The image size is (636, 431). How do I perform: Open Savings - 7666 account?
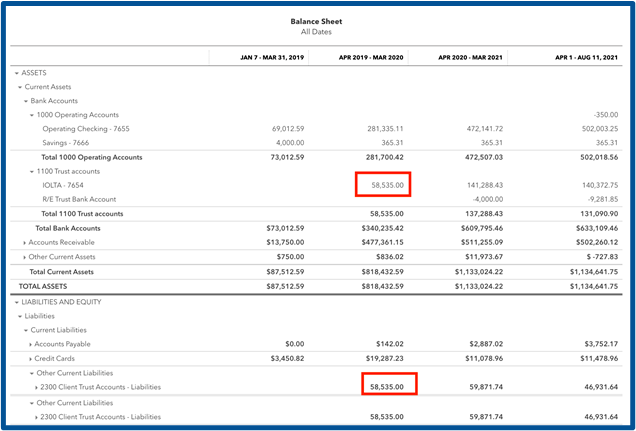[66, 143]
